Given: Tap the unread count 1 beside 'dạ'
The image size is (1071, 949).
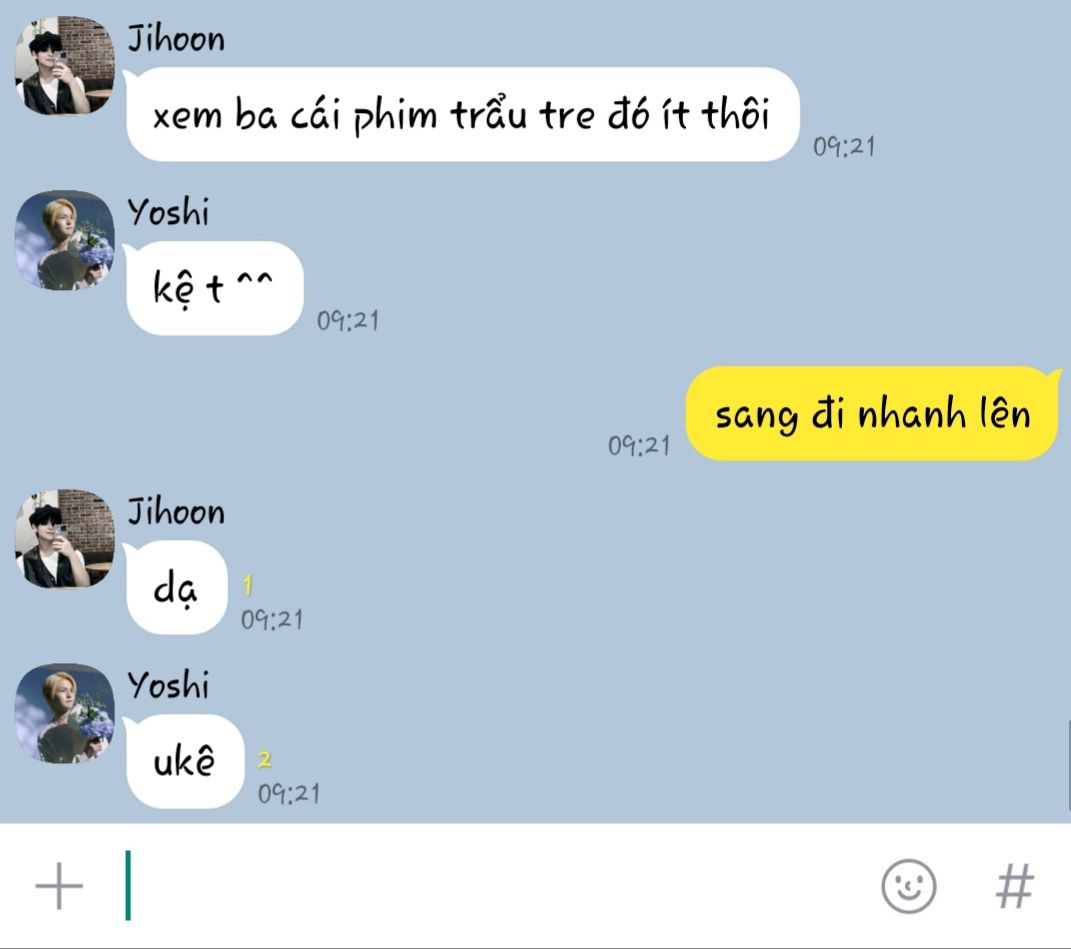Looking at the screenshot, I should click(248, 585).
